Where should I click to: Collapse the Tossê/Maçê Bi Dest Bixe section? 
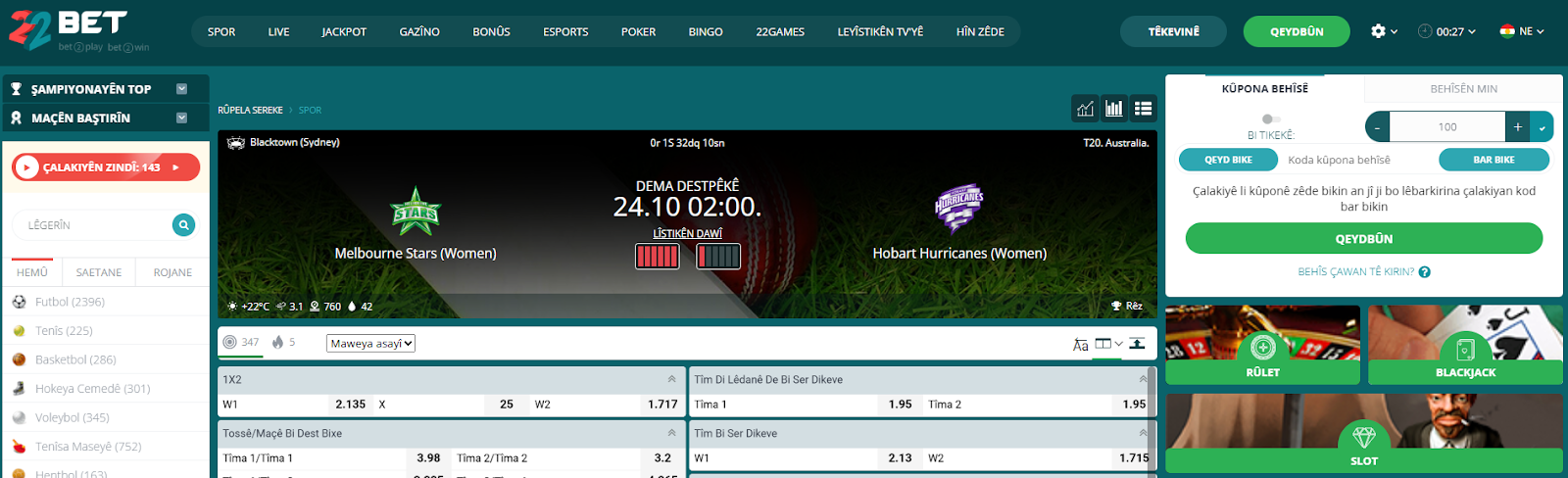coord(671,433)
